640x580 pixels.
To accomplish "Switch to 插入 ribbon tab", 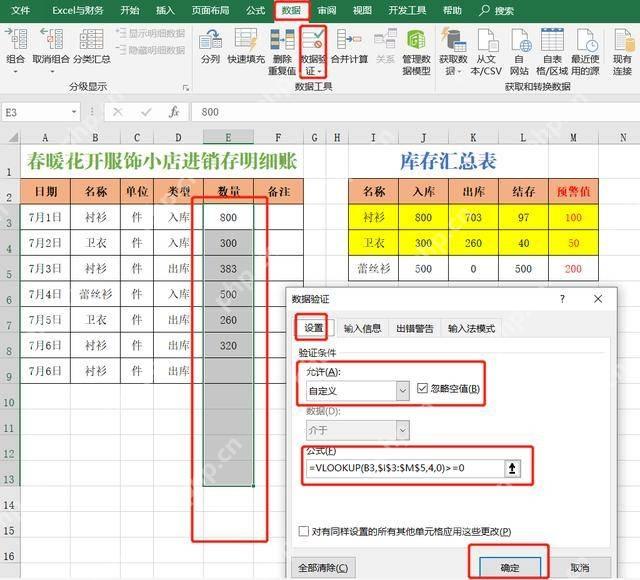I will 165,10.
